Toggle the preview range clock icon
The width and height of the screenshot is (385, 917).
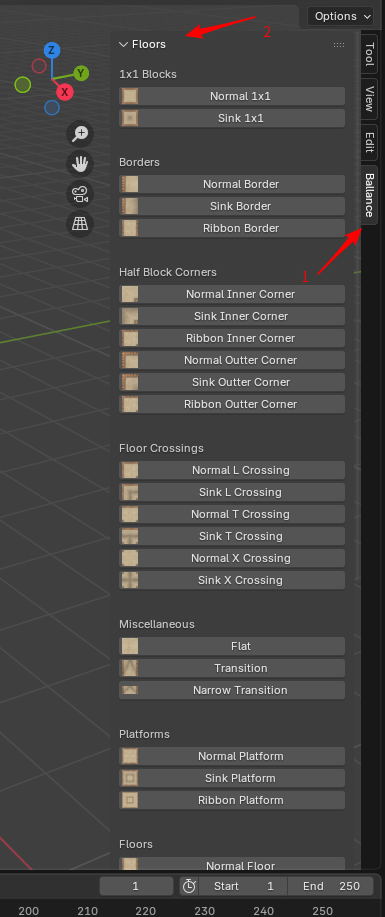click(188, 886)
